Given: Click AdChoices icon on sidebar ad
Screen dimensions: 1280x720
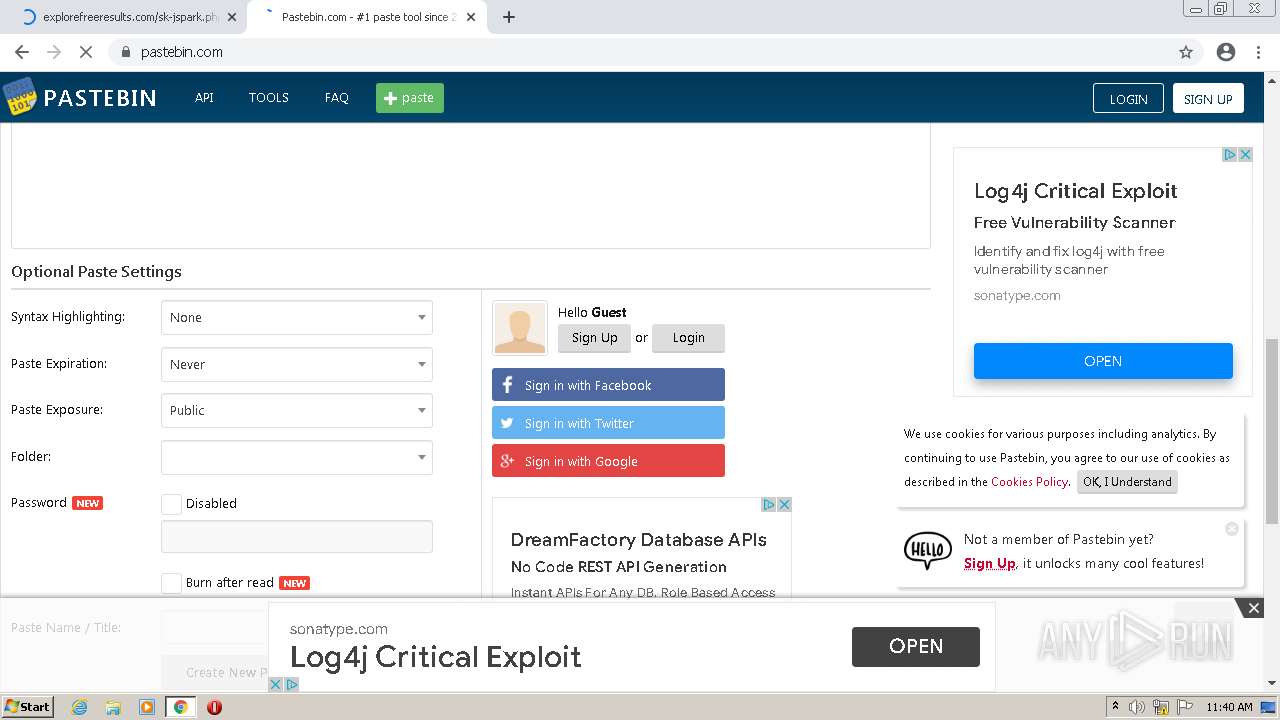Looking at the screenshot, I should (x=1231, y=154).
